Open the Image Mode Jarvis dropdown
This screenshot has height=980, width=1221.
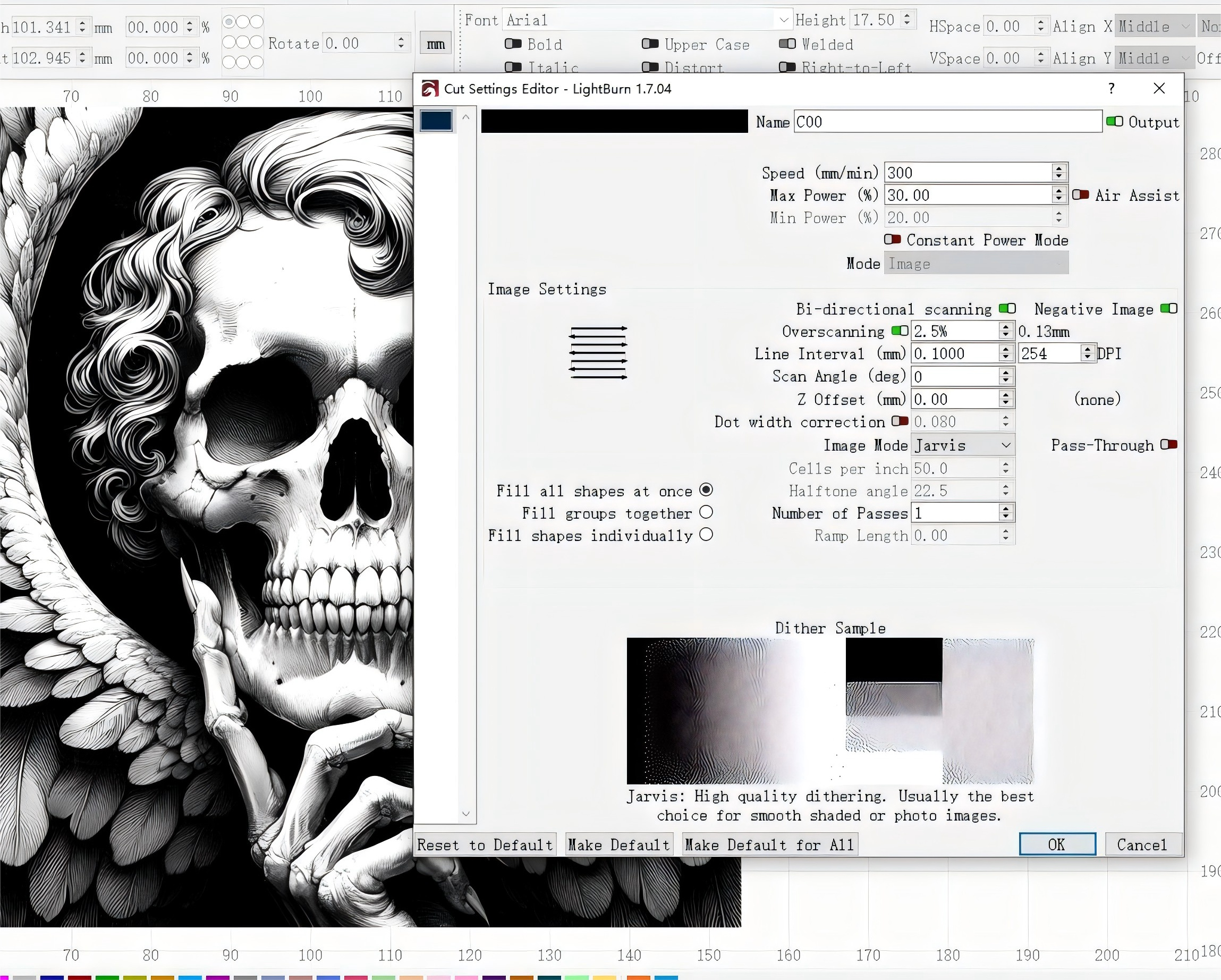click(962, 445)
